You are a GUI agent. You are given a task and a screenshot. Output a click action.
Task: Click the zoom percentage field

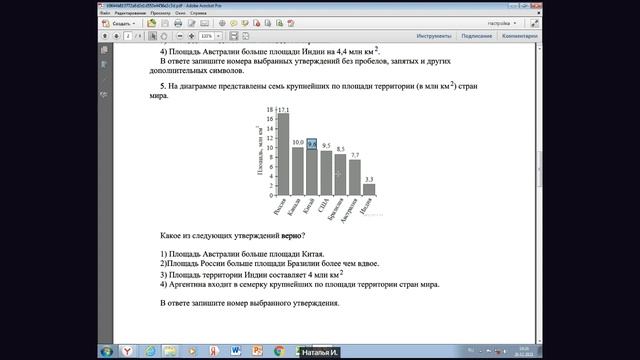207,36
